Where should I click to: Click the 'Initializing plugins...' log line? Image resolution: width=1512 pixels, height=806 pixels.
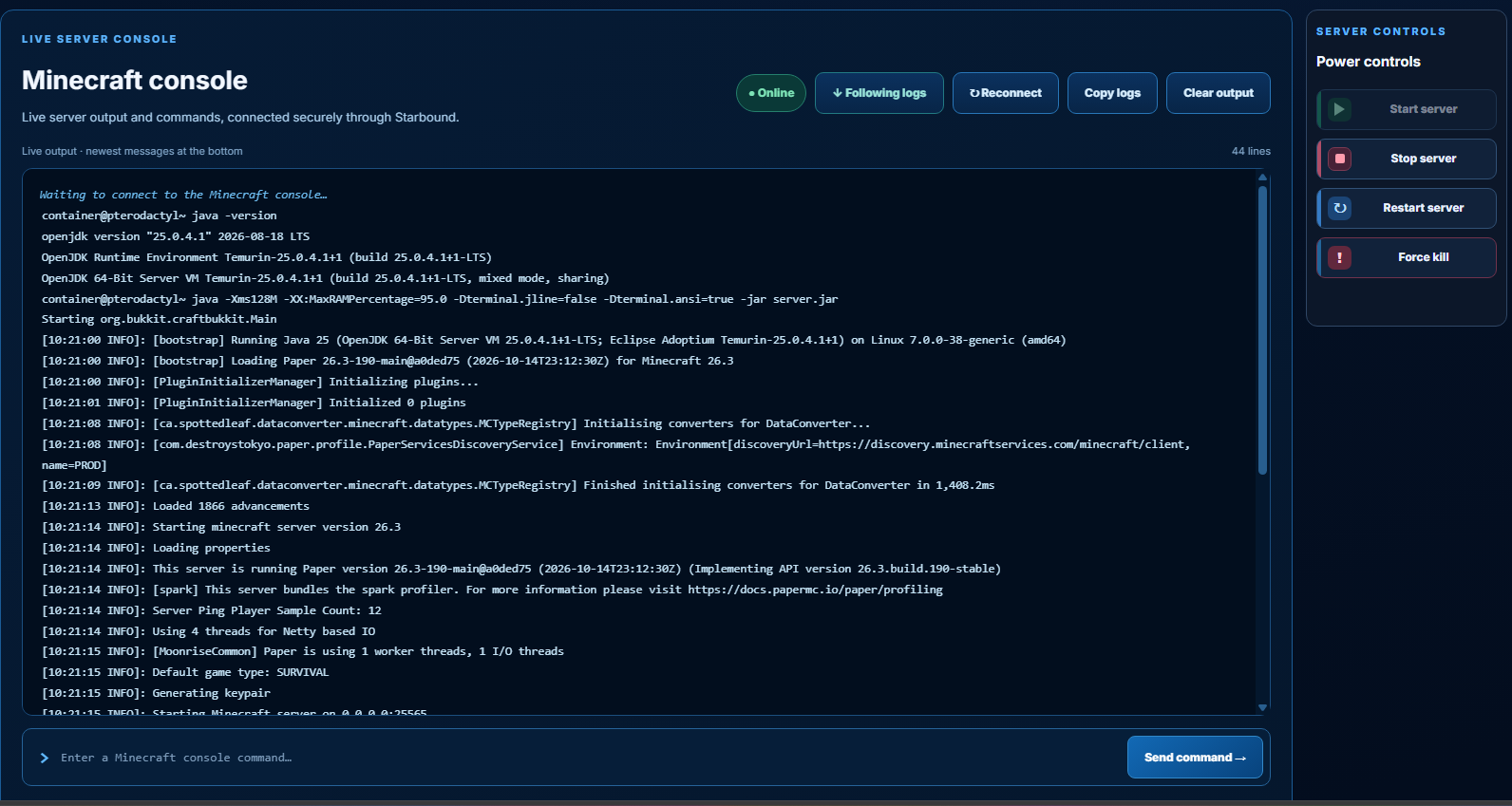point(260,382)
